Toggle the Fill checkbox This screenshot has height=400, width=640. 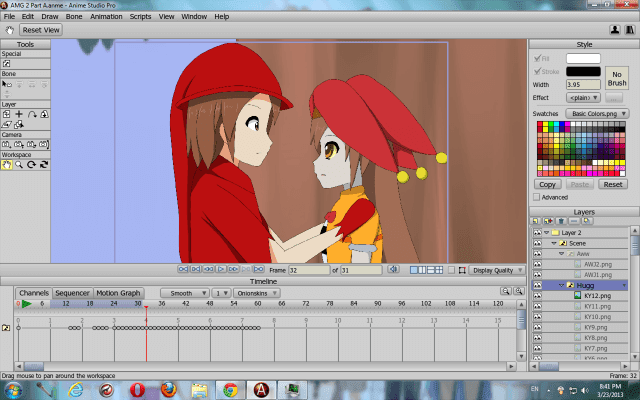538,58
